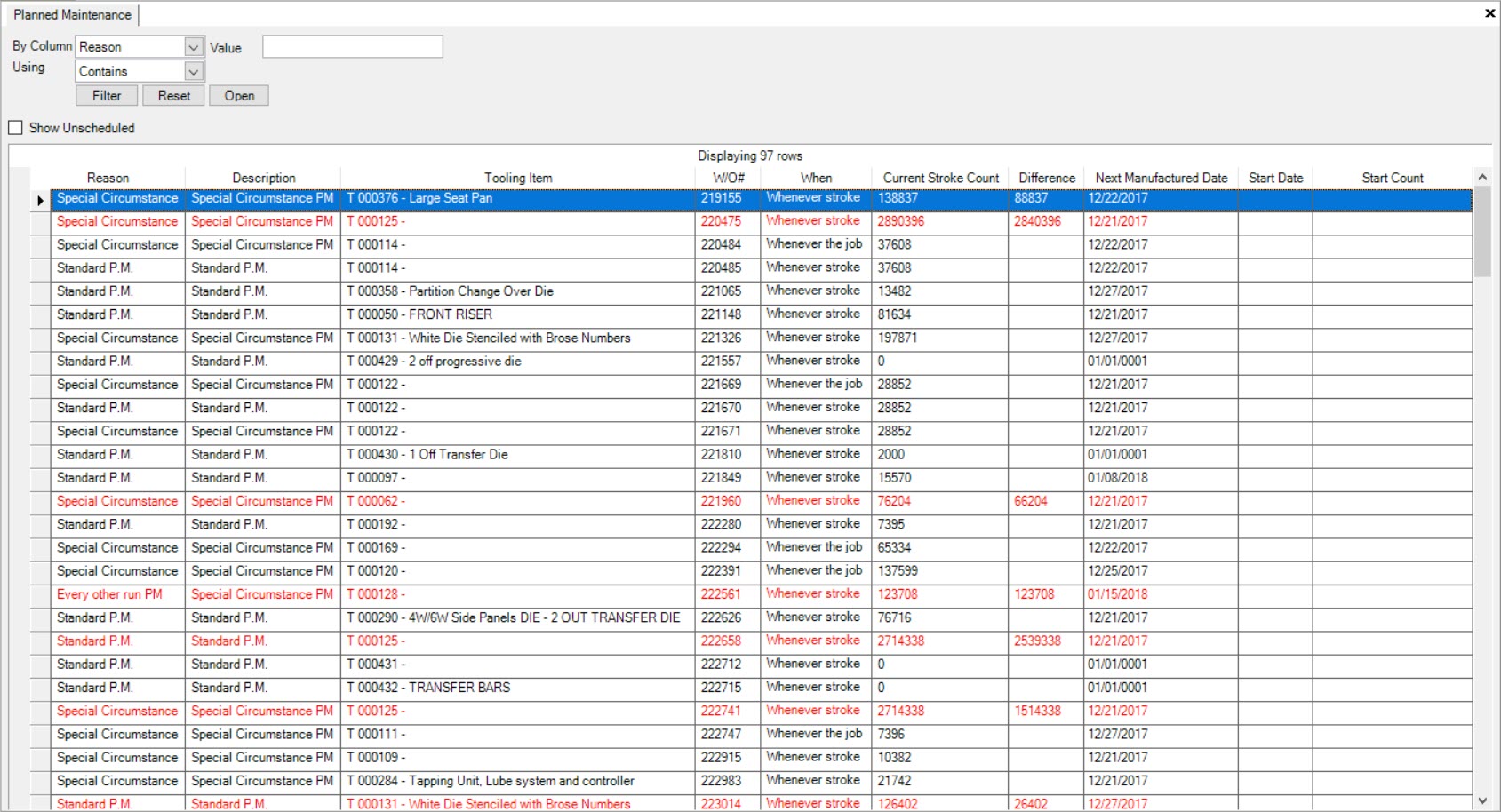Select the T 000376 - Large Seat Pan cell
Image resolution: width=1501 pixels, height=812 pixels.
pyautogui.click(x=518, y=199)
